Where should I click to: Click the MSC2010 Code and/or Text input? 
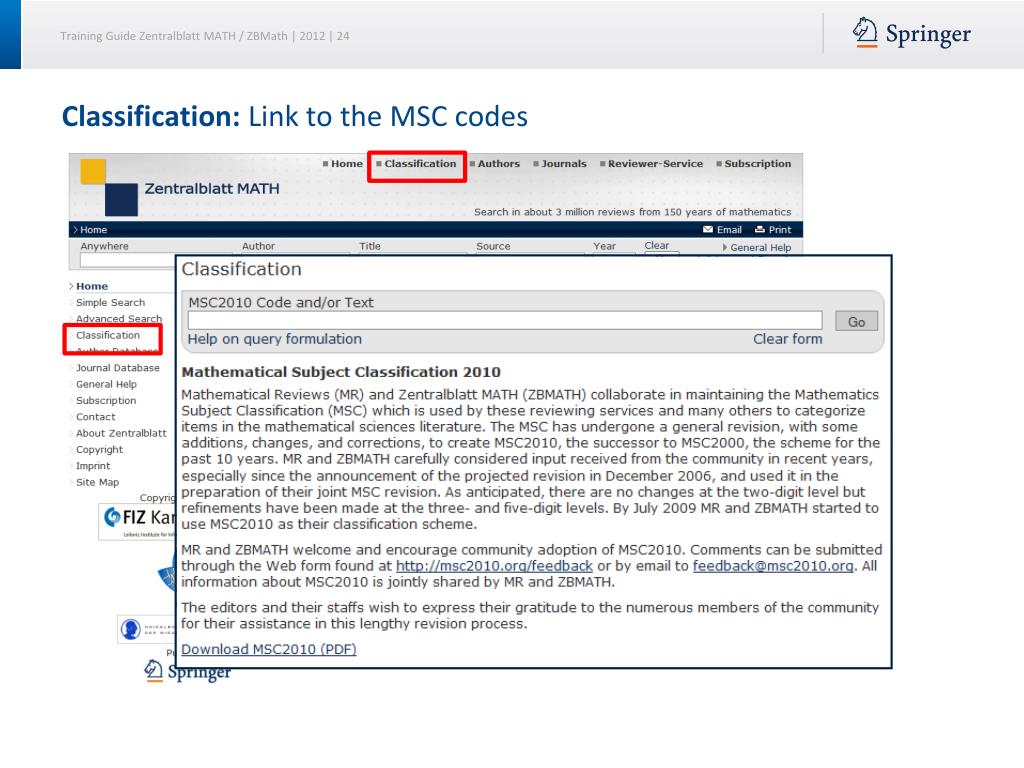[x=505, y=320]
